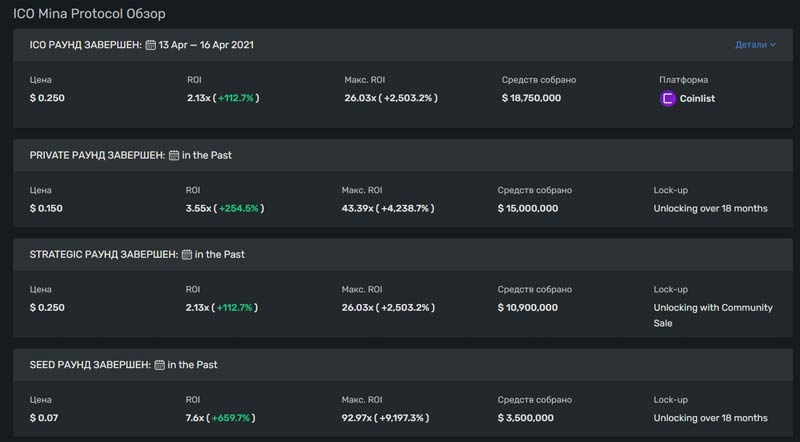
Task: Click the Coinlist platform logo icon
Action: (668, 99)
